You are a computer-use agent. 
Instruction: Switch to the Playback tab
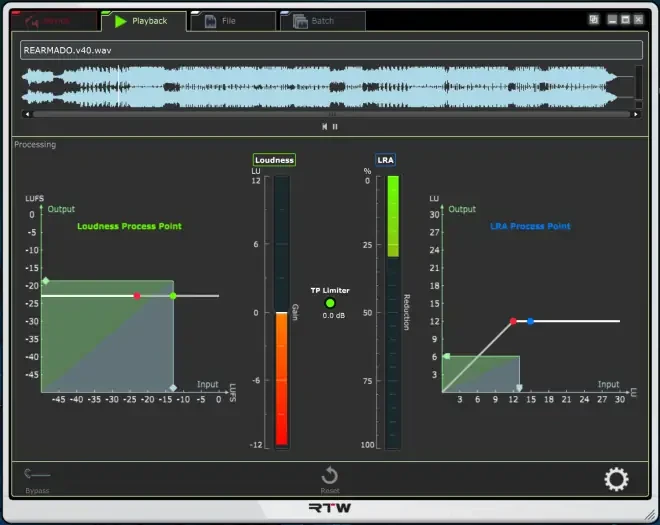(x=144, y=21)
